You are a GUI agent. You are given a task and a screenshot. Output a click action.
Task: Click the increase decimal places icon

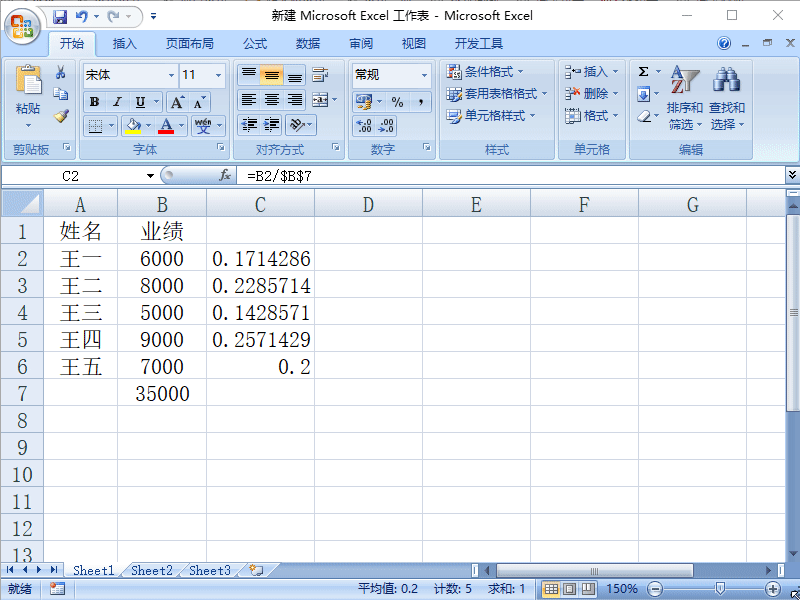368,127
